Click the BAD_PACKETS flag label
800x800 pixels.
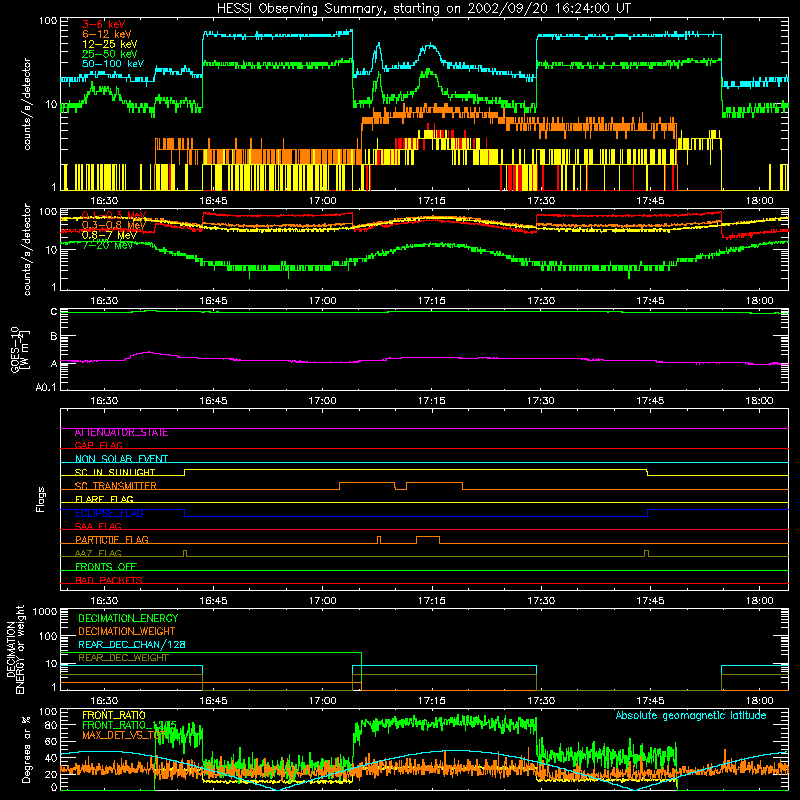click(109, 580)
